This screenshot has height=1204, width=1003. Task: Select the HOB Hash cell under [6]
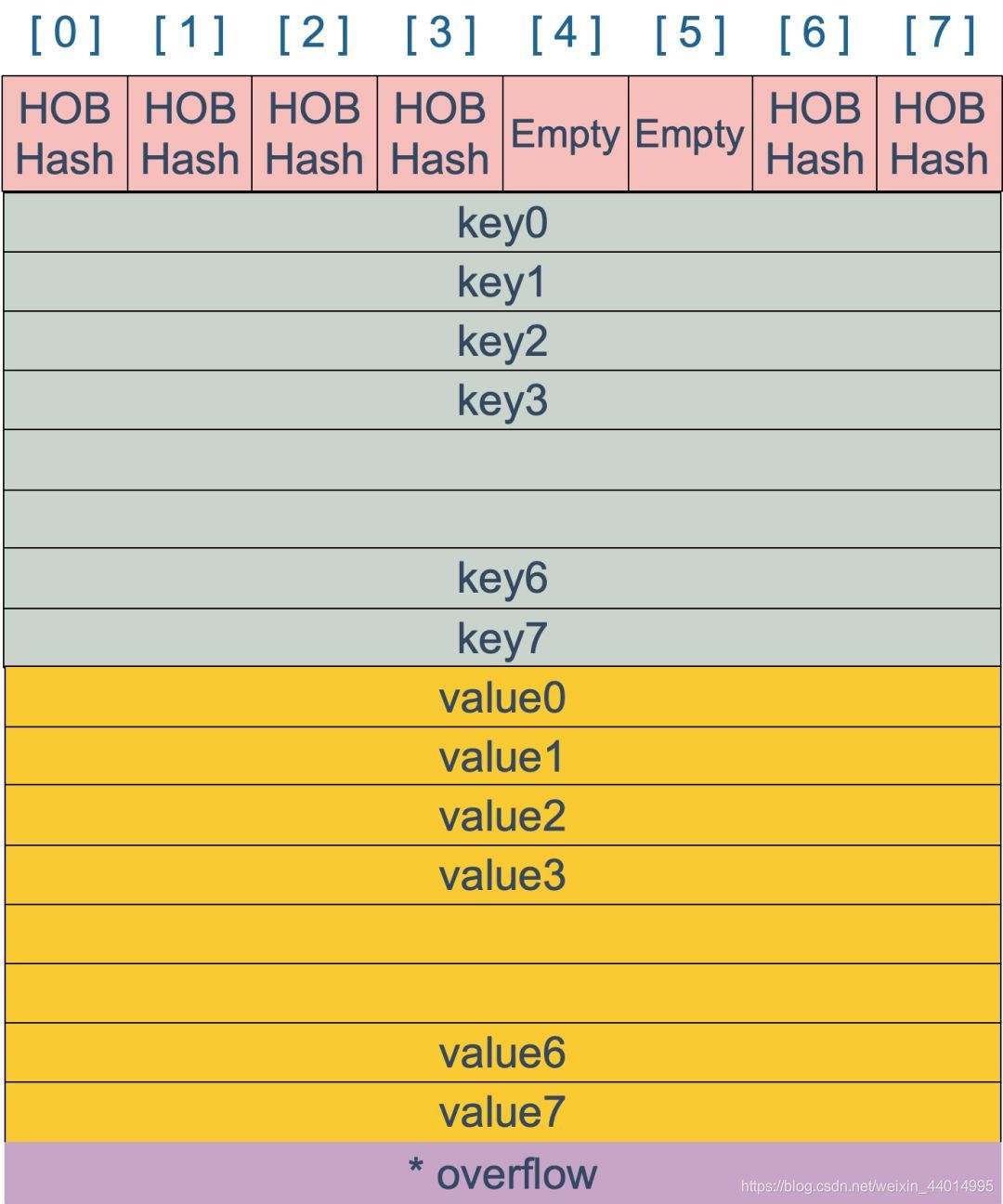(814, 134)
